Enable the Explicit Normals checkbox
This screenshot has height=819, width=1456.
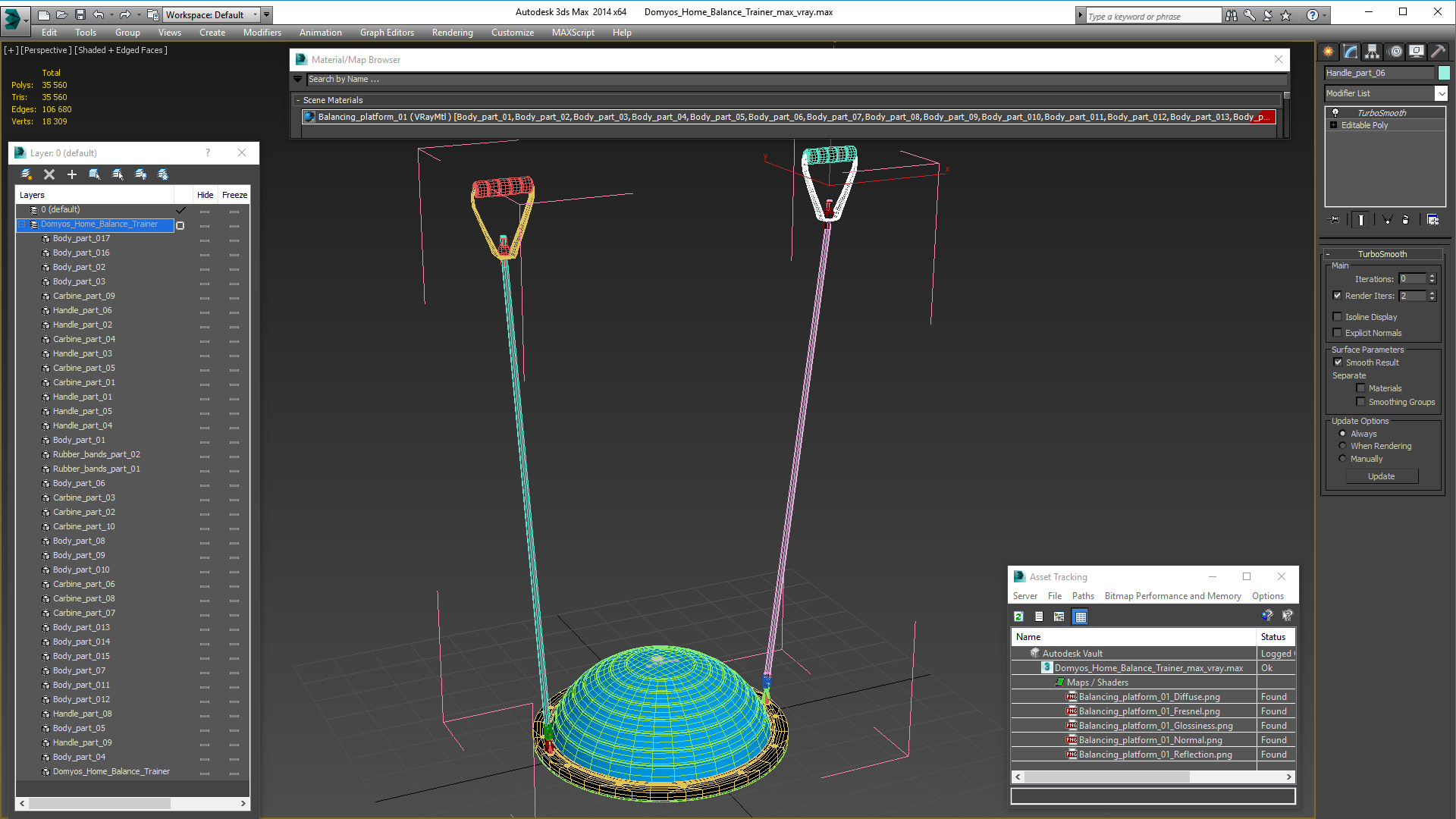click(1339, 333)
